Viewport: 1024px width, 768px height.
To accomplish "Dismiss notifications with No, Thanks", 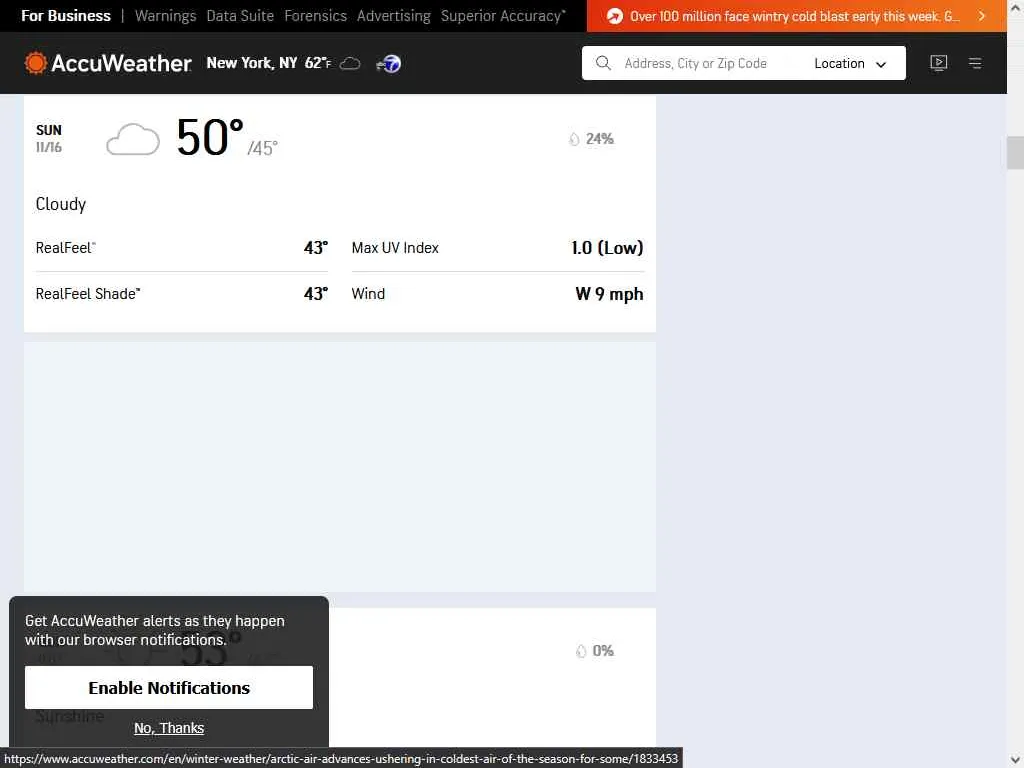I will [169, 728].
